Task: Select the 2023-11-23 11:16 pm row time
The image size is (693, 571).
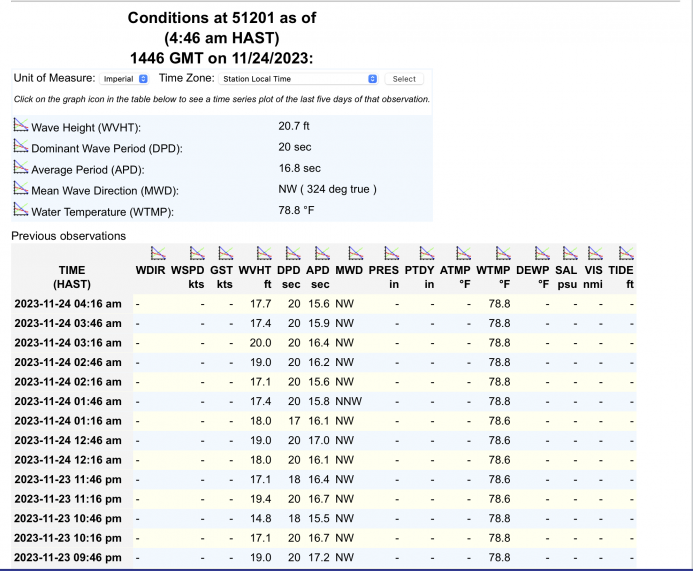Action: coord(68,499)
